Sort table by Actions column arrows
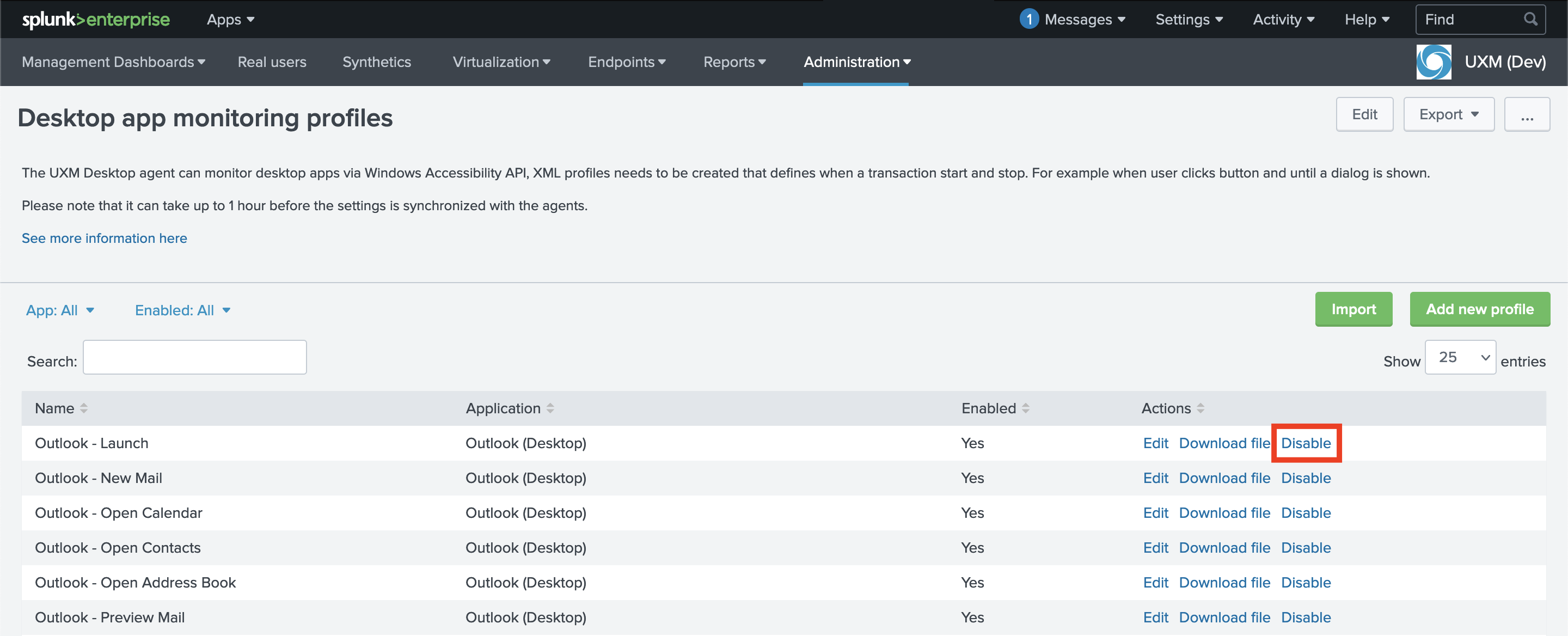1568x636 pixels. click(1200, 408)
